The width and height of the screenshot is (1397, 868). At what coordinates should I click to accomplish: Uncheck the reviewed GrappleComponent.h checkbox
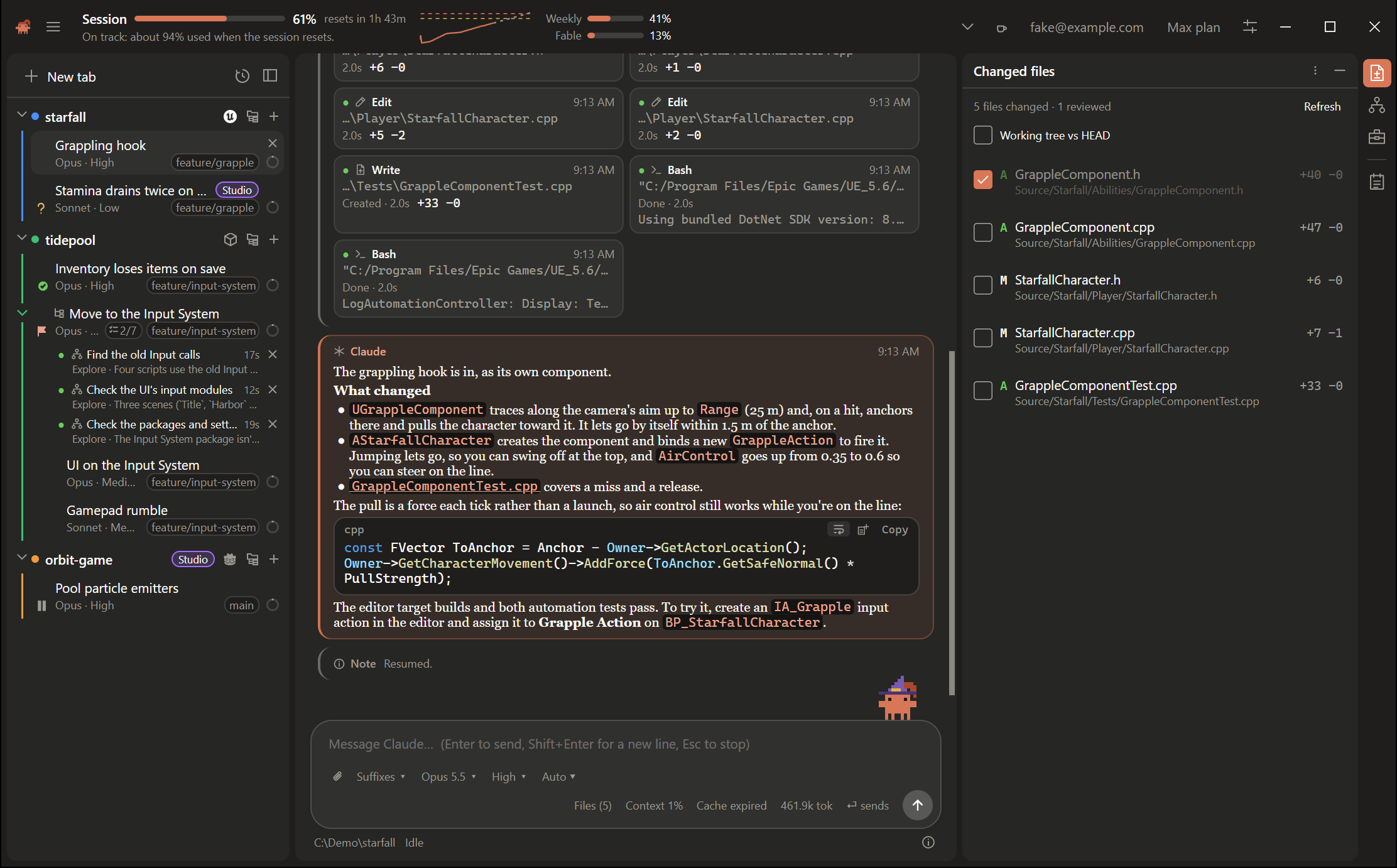point(982,180)
